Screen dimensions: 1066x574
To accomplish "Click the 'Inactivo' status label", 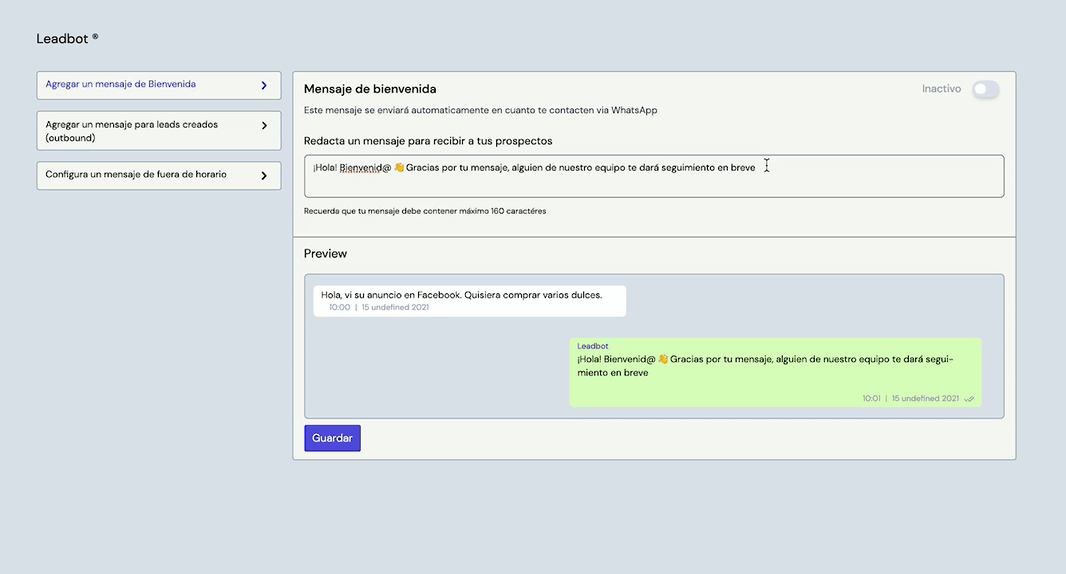I will coord(941,89).
